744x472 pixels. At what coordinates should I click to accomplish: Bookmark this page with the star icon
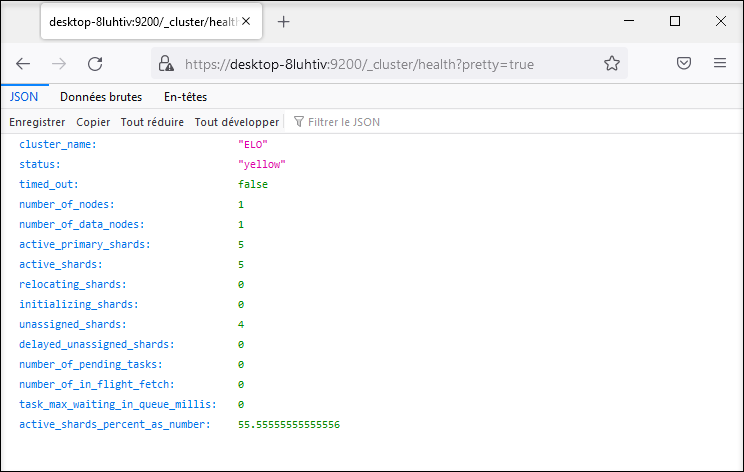(612, 64)
